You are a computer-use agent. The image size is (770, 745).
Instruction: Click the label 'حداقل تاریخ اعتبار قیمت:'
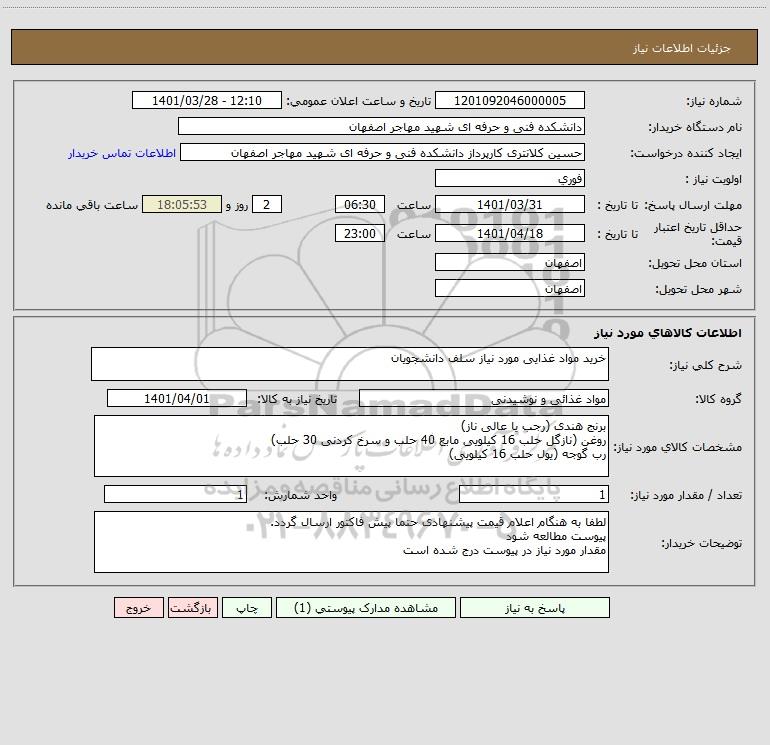698,234
